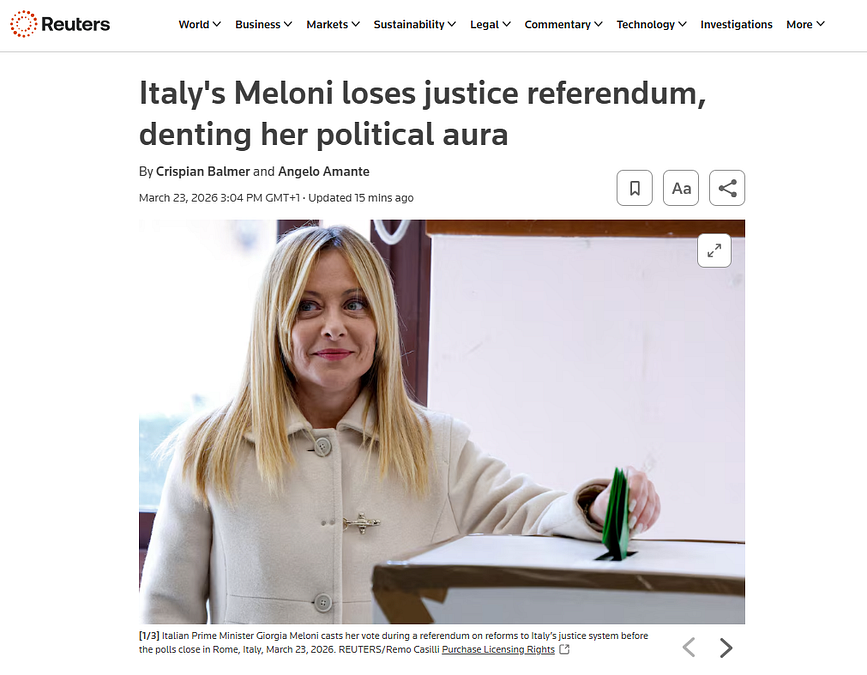Bookmark this article

point(634,188)
